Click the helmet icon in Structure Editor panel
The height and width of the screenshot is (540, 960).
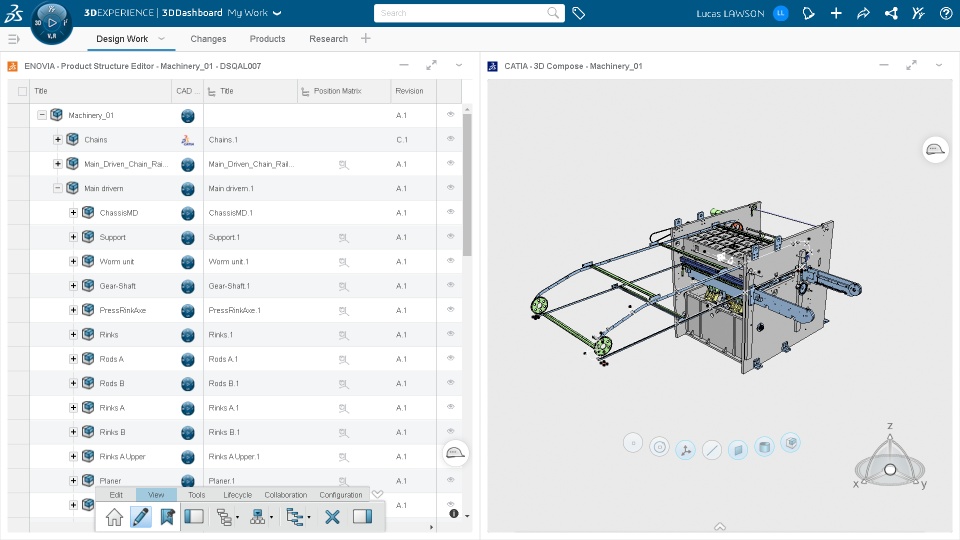tap(455, 453)
